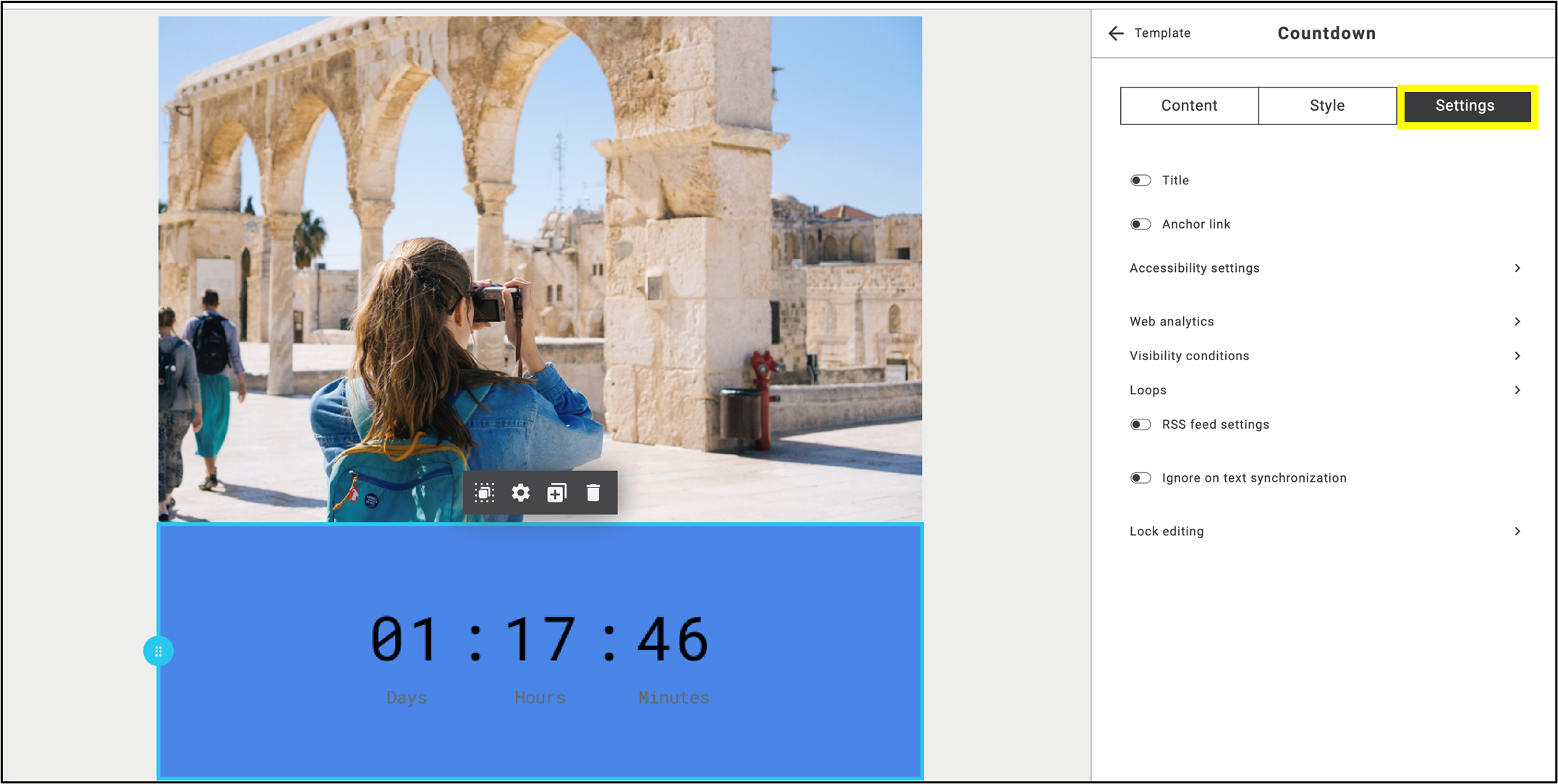Delete the block using the trash icon
The image size is (1558, 784).
click(593, 493)
